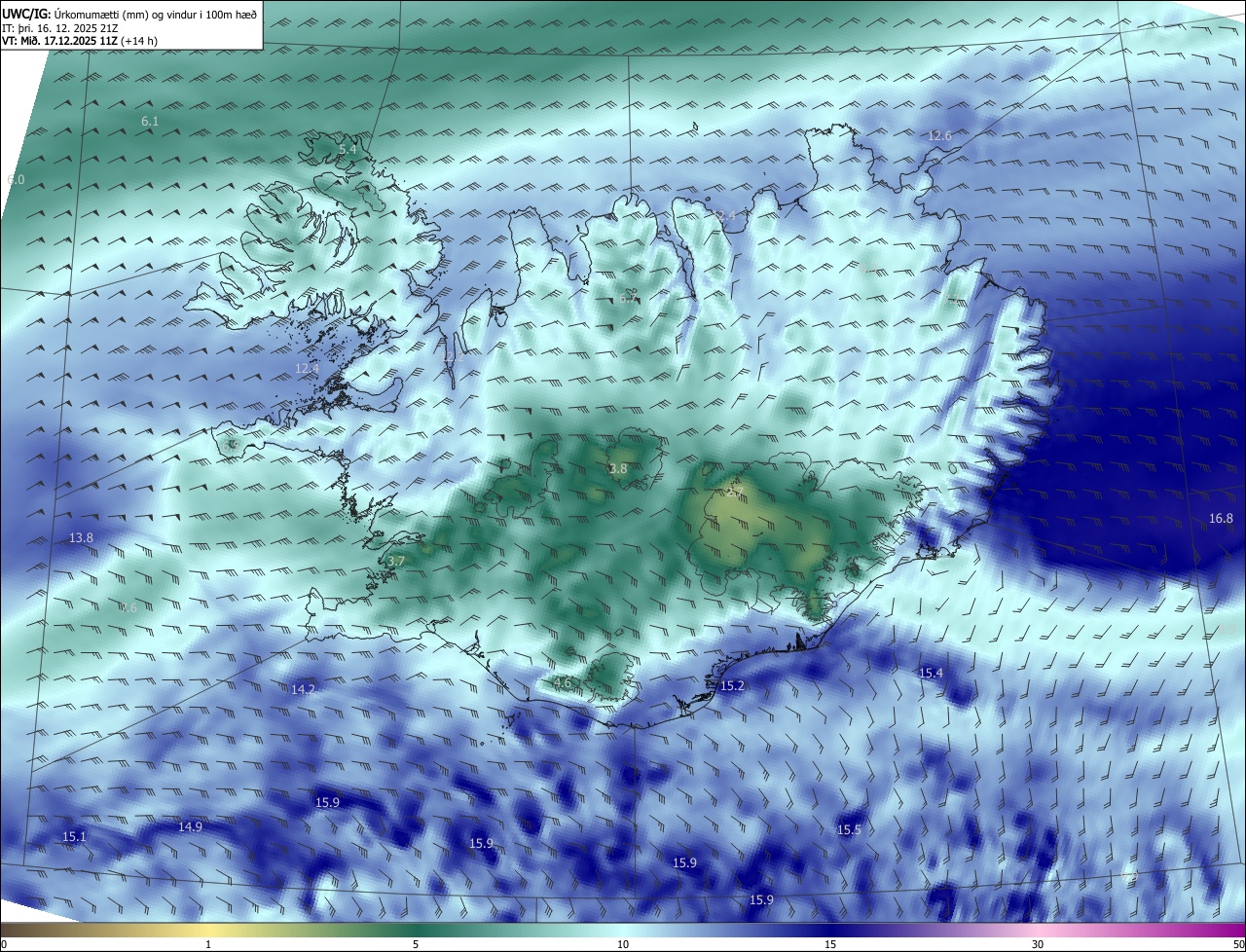Click the map value label '14.9'
This screenshot has height=952, width=1246.
[190, 827]
